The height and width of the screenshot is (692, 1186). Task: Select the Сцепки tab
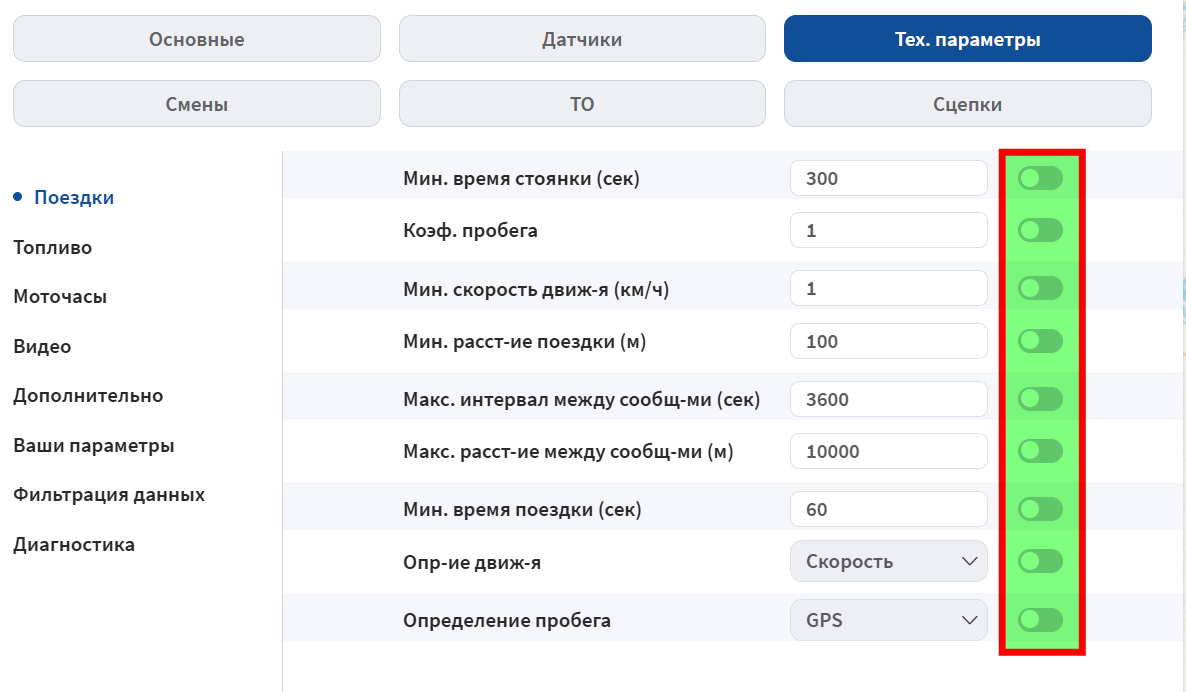click(967, 104)
